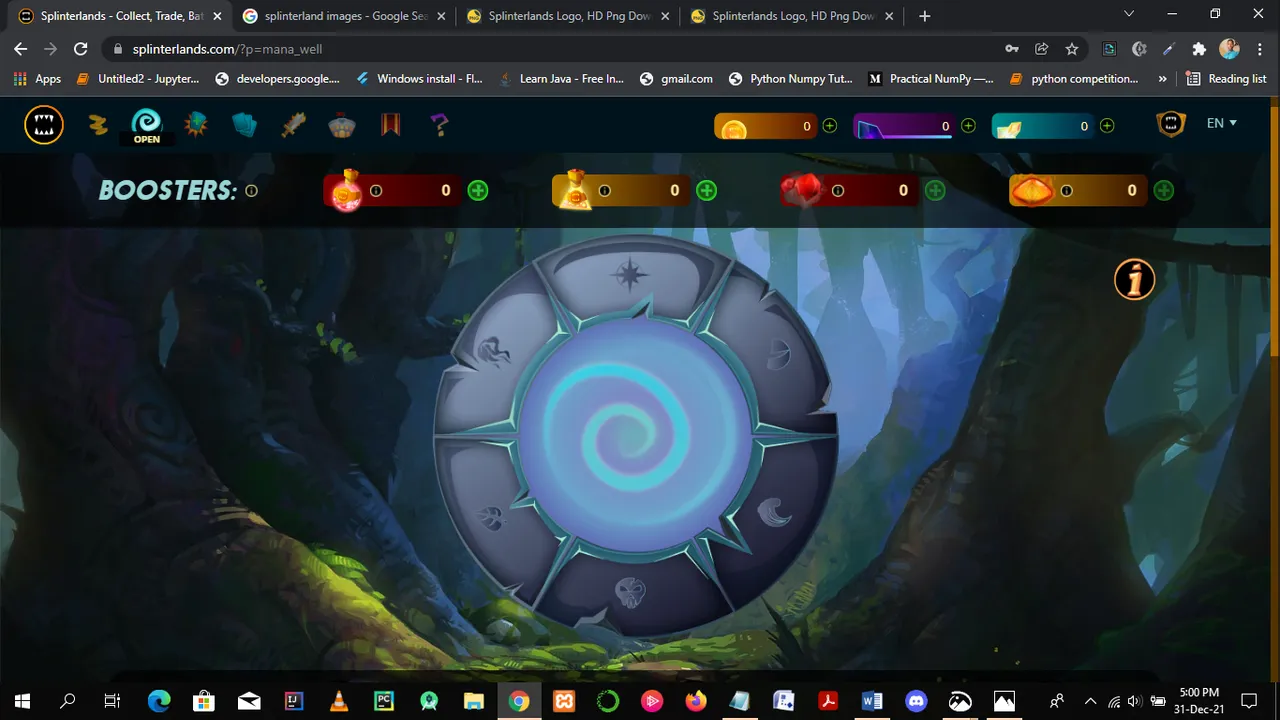Go back in browser history
The width and height of the screenshot is (1280, 720).
[21, 48]
